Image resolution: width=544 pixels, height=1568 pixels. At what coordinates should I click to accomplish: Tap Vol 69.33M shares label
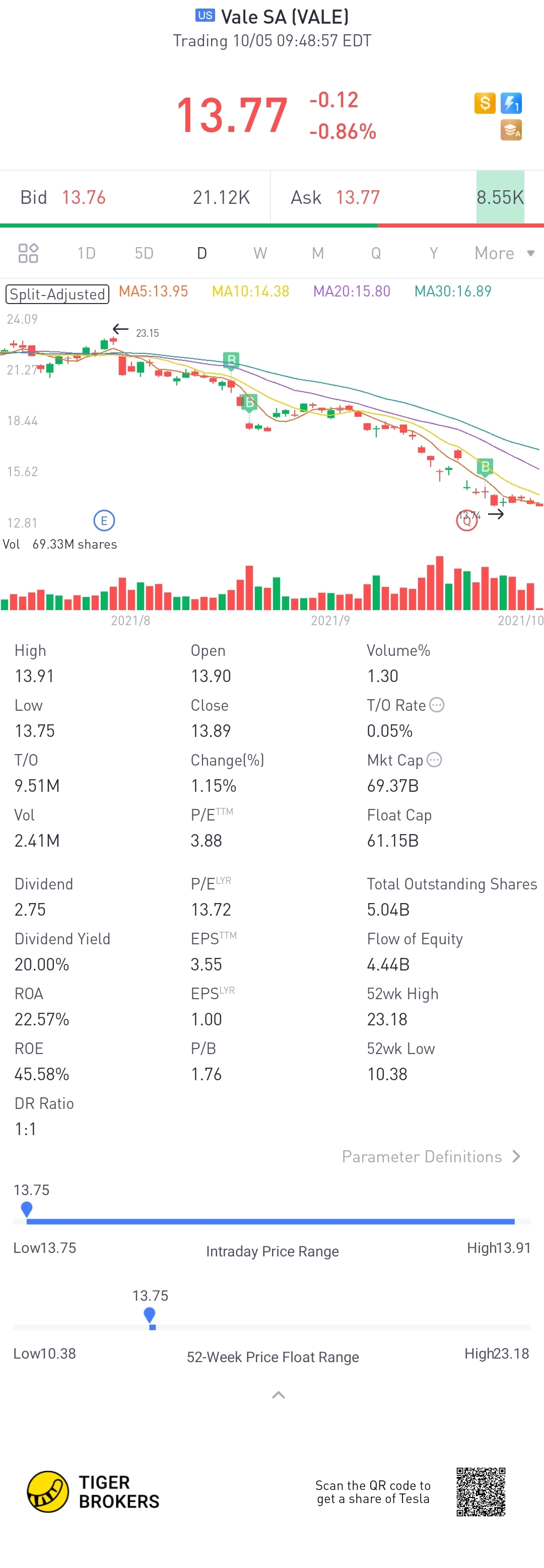(x=60, y=544)
